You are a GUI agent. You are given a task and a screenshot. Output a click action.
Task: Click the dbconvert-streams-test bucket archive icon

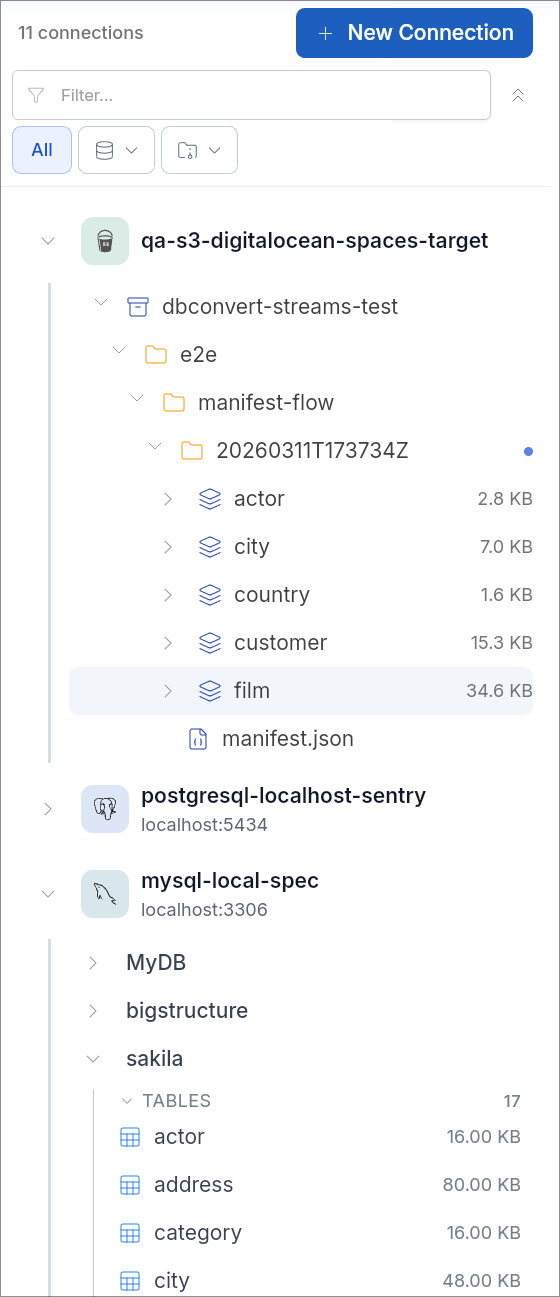coord(138,307)
